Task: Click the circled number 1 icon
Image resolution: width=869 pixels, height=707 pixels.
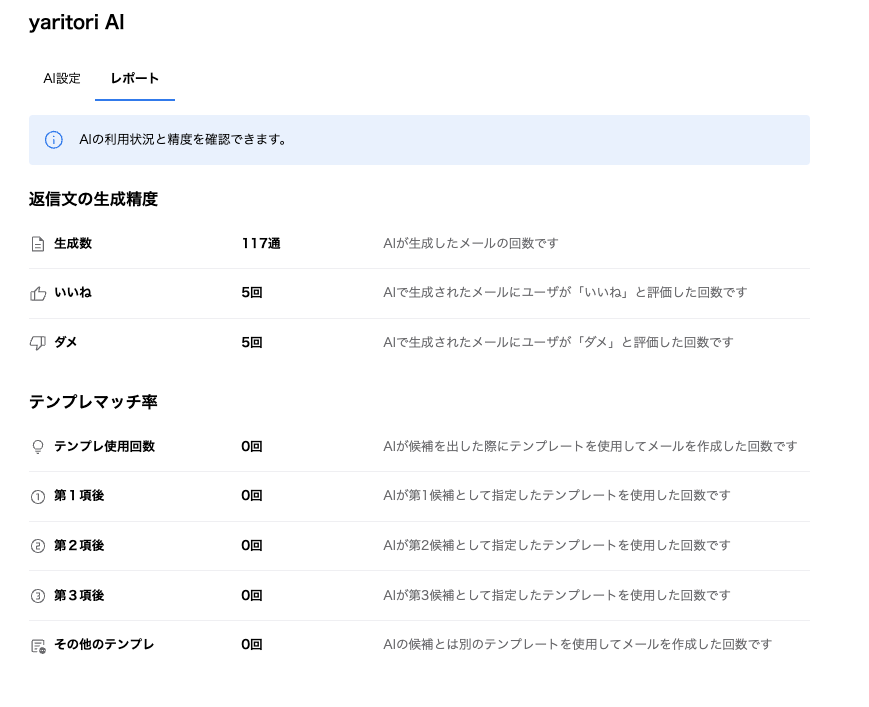Action: tap(38, 496)
